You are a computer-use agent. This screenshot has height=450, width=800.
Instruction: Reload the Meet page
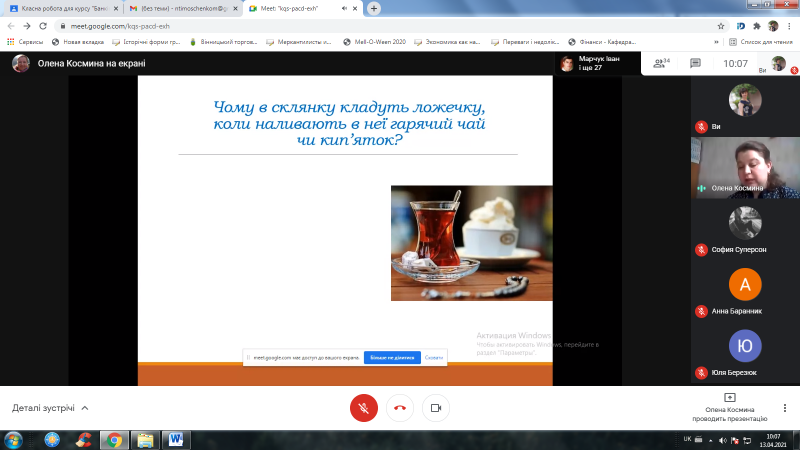click(x=43, y=26)
